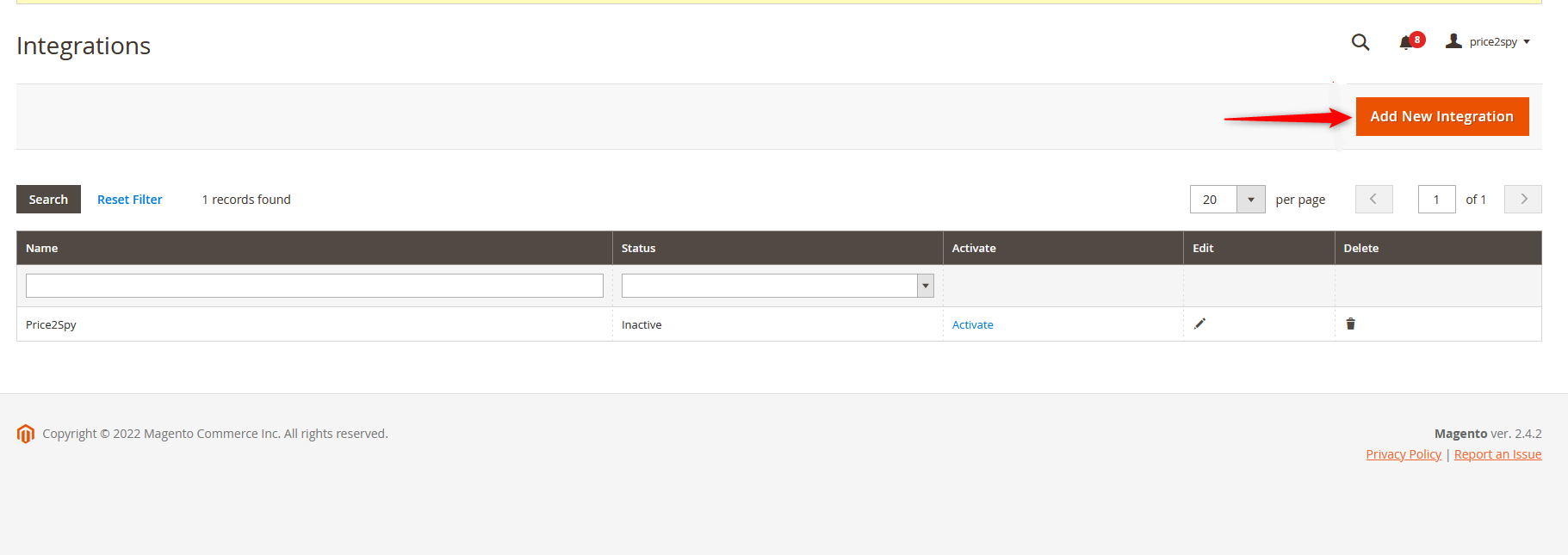Click the price2spy user avatar icon
Screen dimensions: 1568x555
[1453, 40]
